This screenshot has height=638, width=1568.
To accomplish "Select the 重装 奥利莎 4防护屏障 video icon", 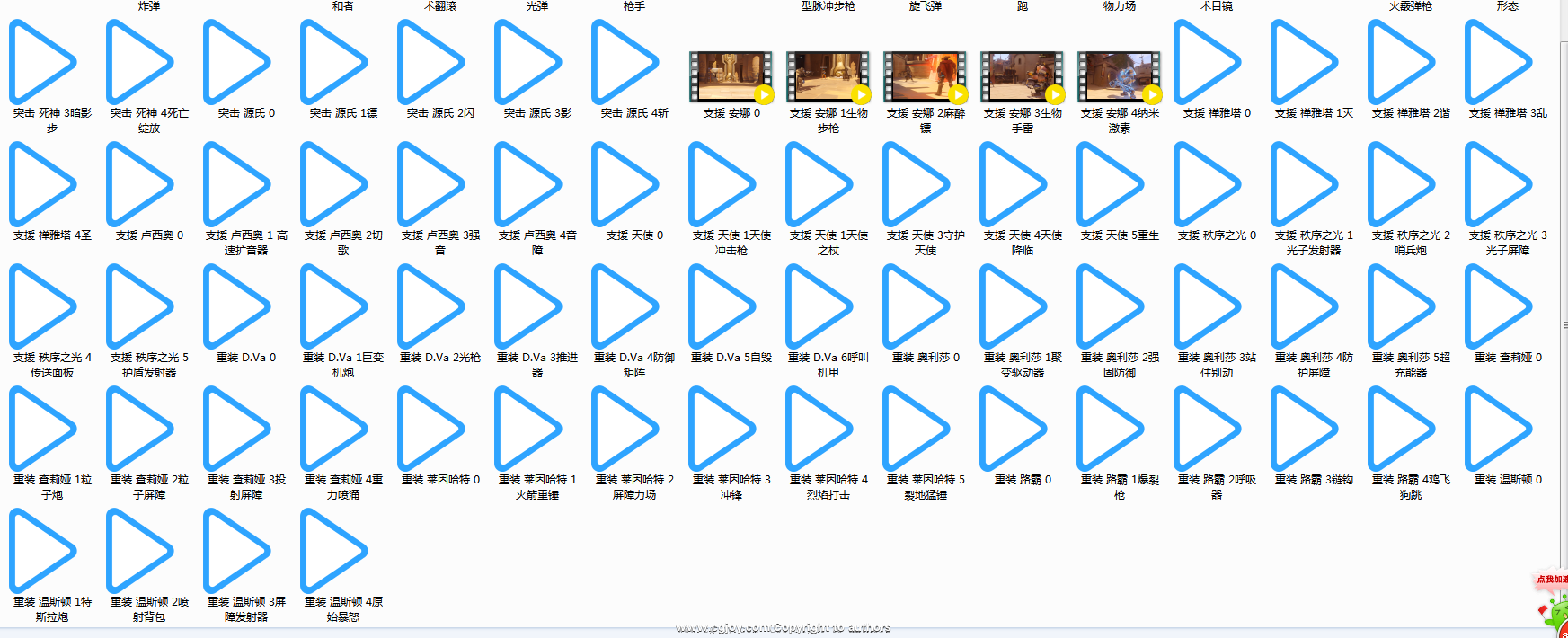I will [1305, 306].
